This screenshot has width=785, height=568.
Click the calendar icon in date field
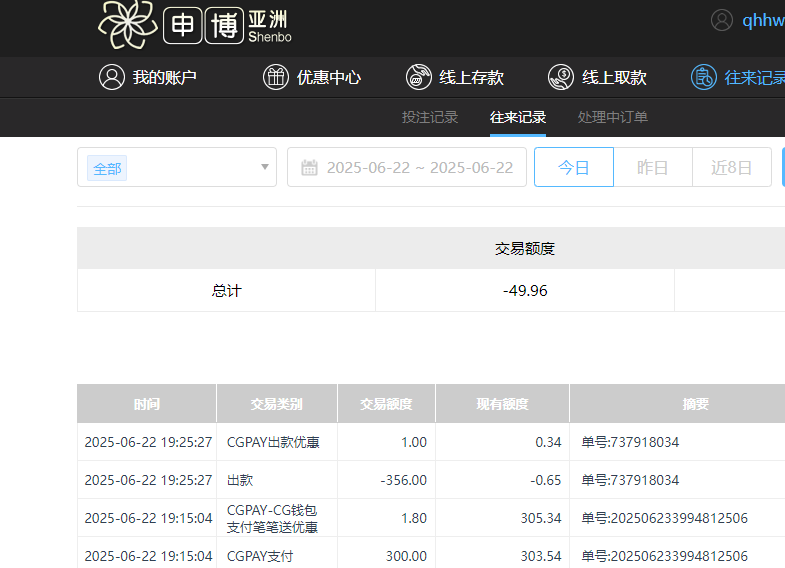tap(309, 167)
